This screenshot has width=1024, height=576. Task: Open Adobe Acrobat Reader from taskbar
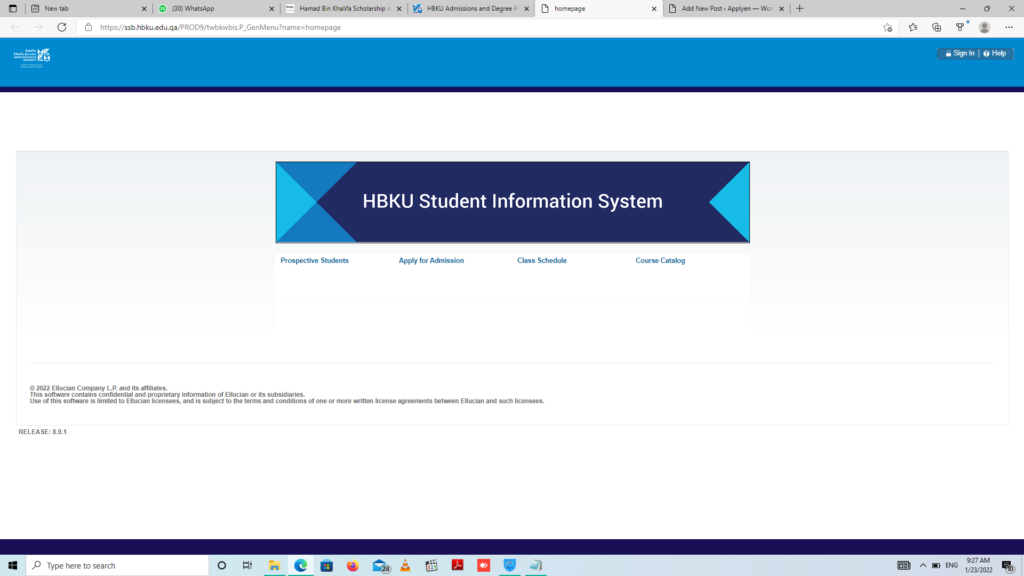tap(457, 566)
